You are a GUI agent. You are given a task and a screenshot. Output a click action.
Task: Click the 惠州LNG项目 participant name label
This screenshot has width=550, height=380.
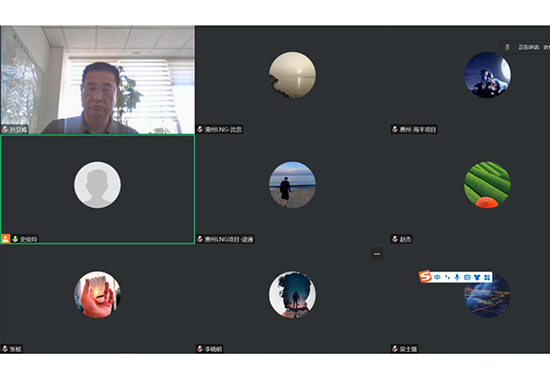[229, 239]
